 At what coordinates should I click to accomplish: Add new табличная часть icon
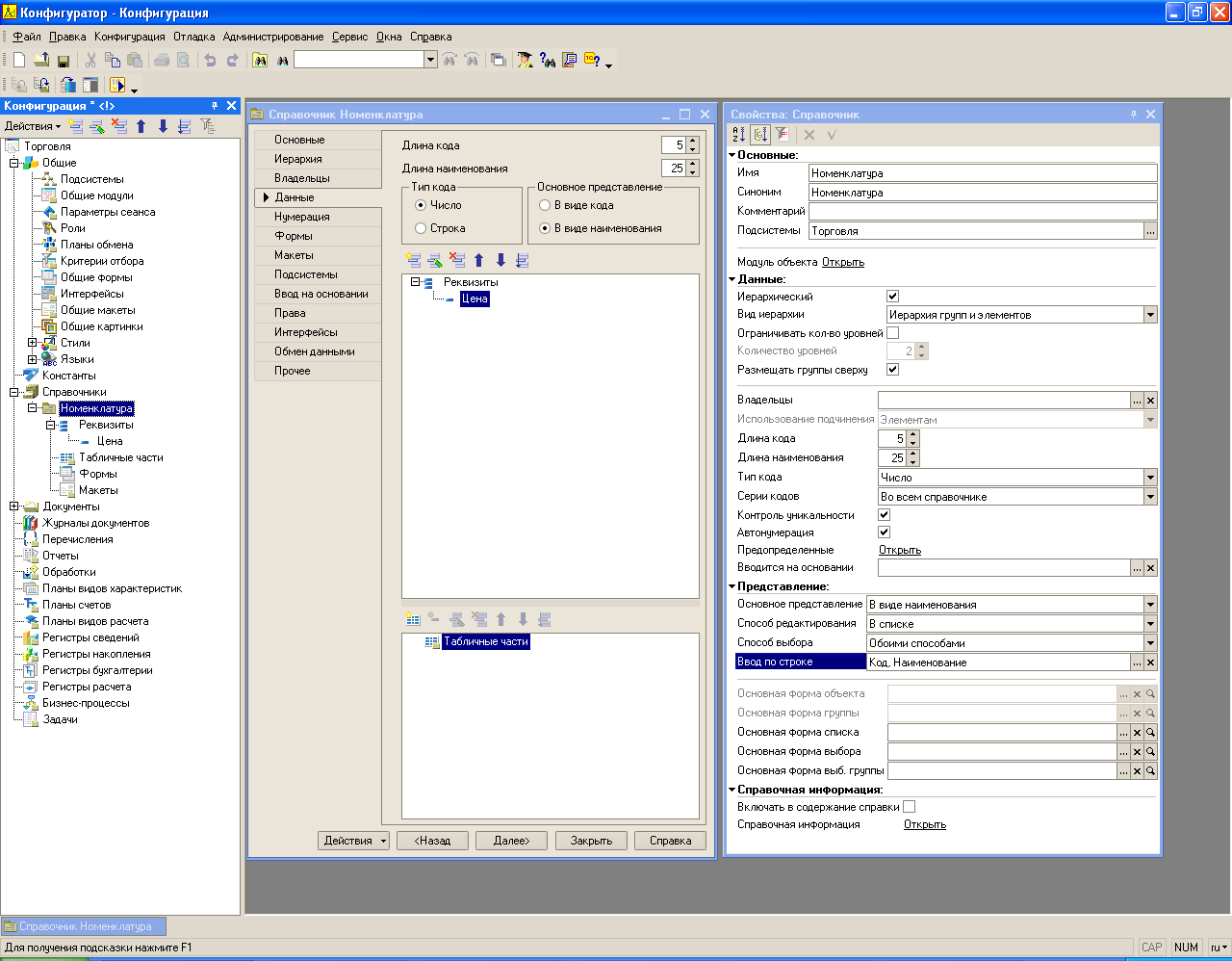(x=413, y=619)
